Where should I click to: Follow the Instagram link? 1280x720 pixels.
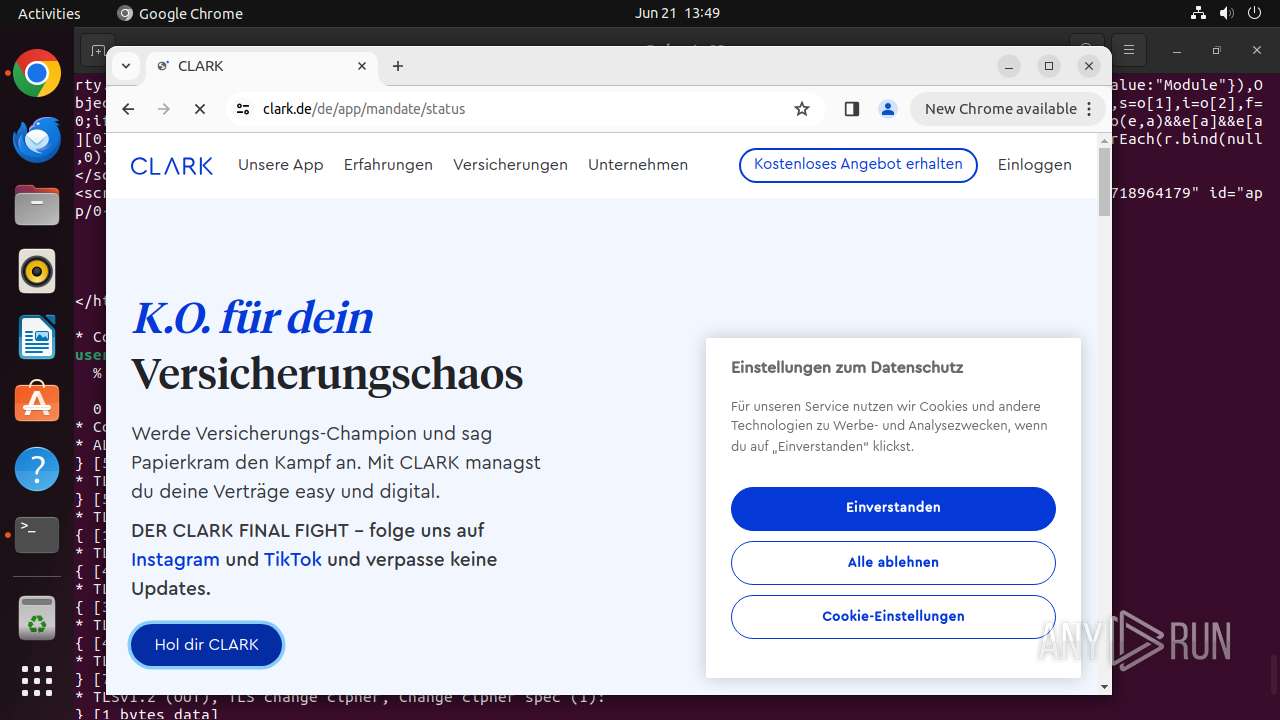[175, 560]
